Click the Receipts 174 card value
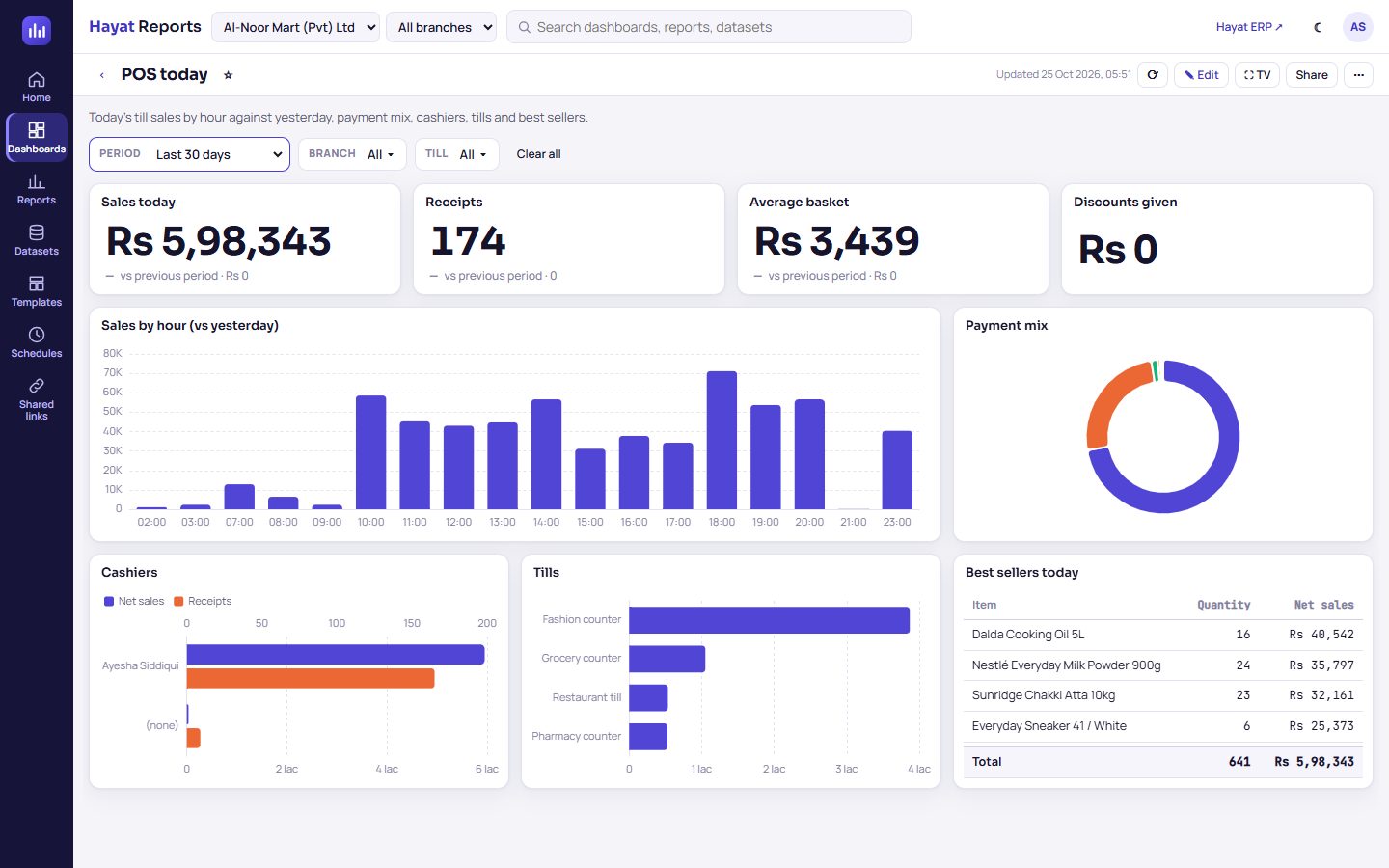This screenshot has width=1389, height=868. pos(468,241)
